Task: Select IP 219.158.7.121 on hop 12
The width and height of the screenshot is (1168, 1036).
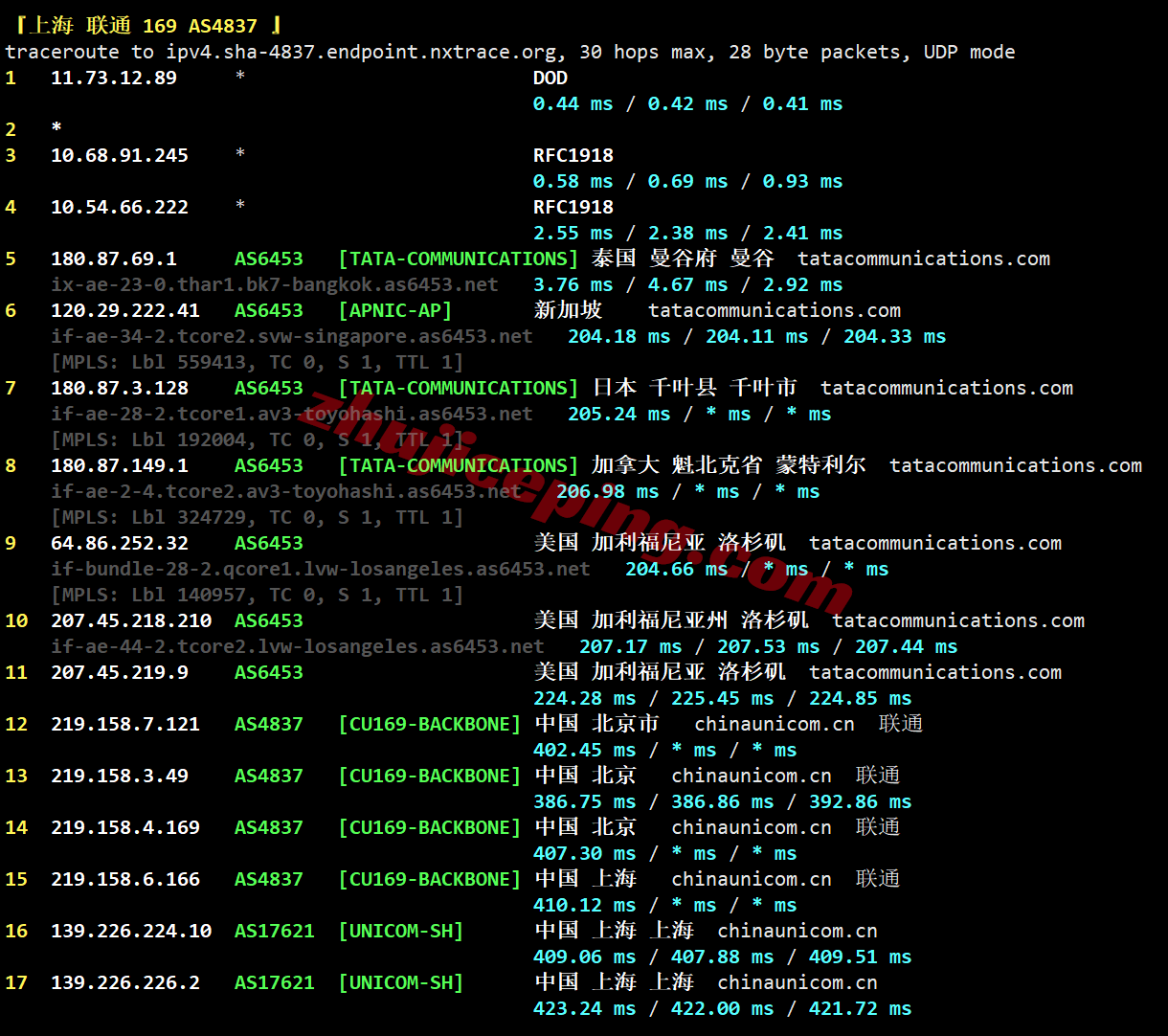Action: [125, 724]
